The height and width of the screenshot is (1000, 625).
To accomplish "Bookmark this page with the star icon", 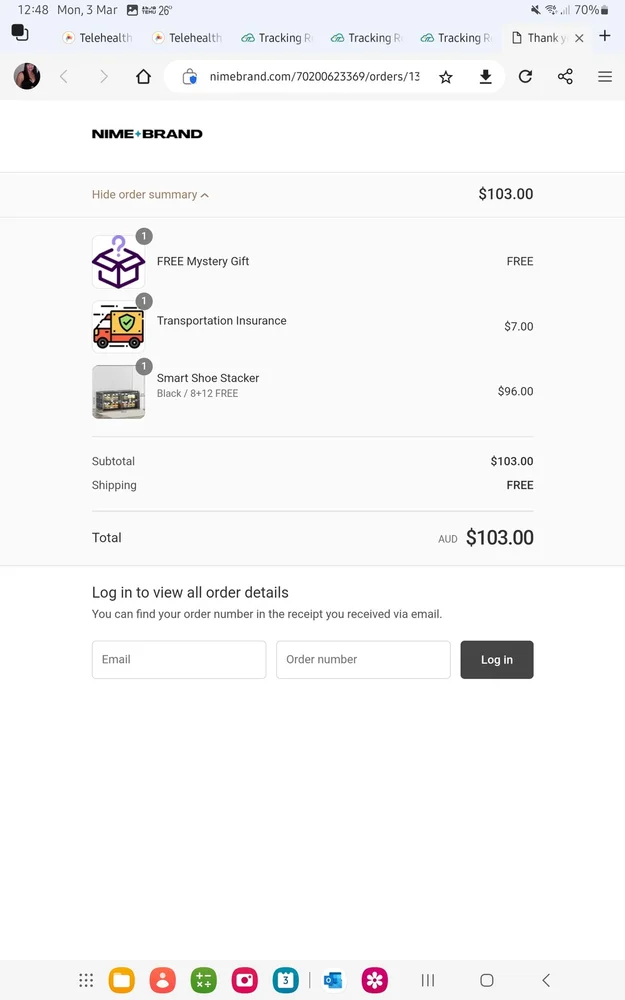I will (446, 77).
